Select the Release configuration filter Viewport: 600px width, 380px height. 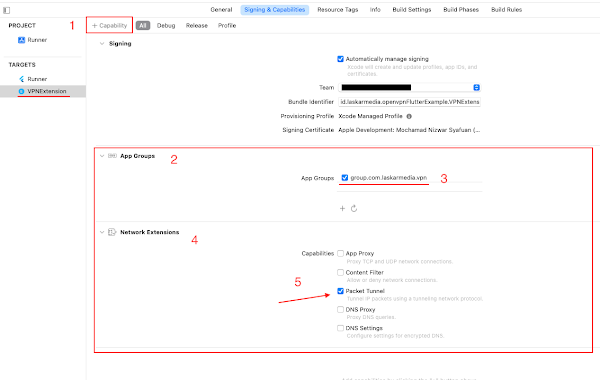tap(197, 26)
